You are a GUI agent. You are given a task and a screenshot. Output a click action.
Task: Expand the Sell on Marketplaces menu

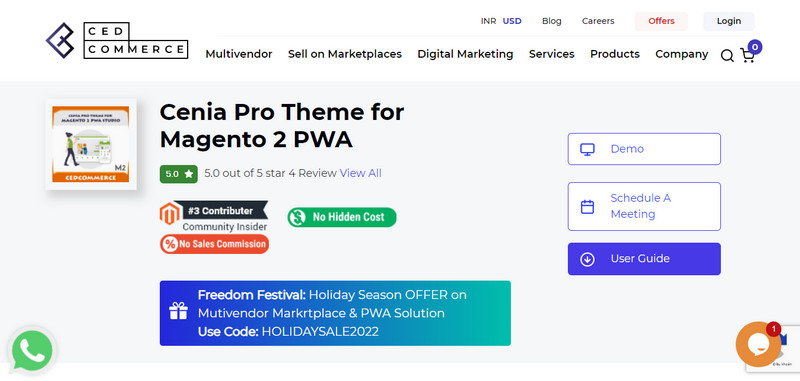point(345,54)
